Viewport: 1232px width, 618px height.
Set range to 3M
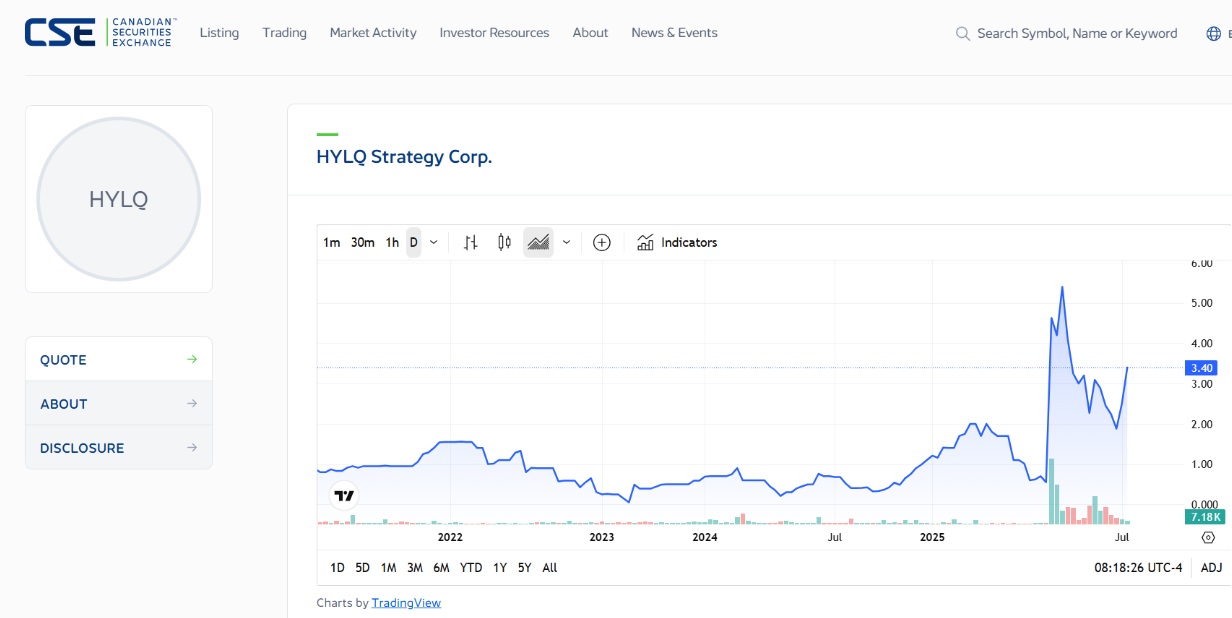(414, 567)
